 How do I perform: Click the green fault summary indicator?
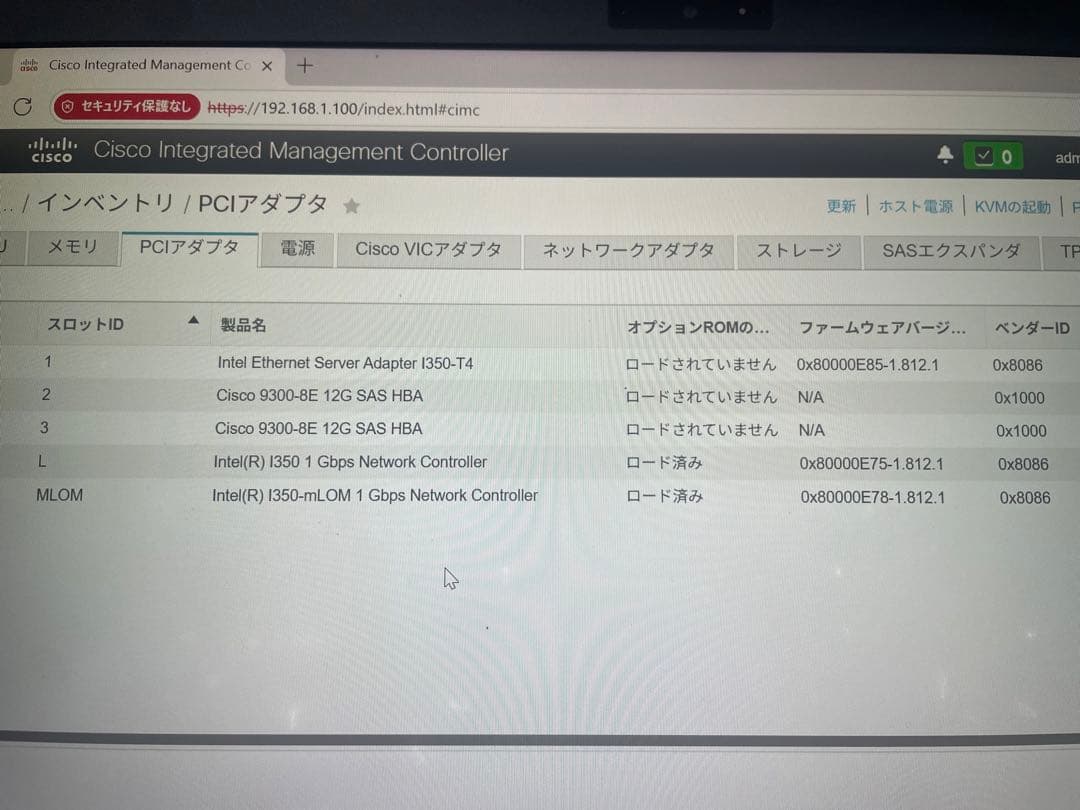991,157
